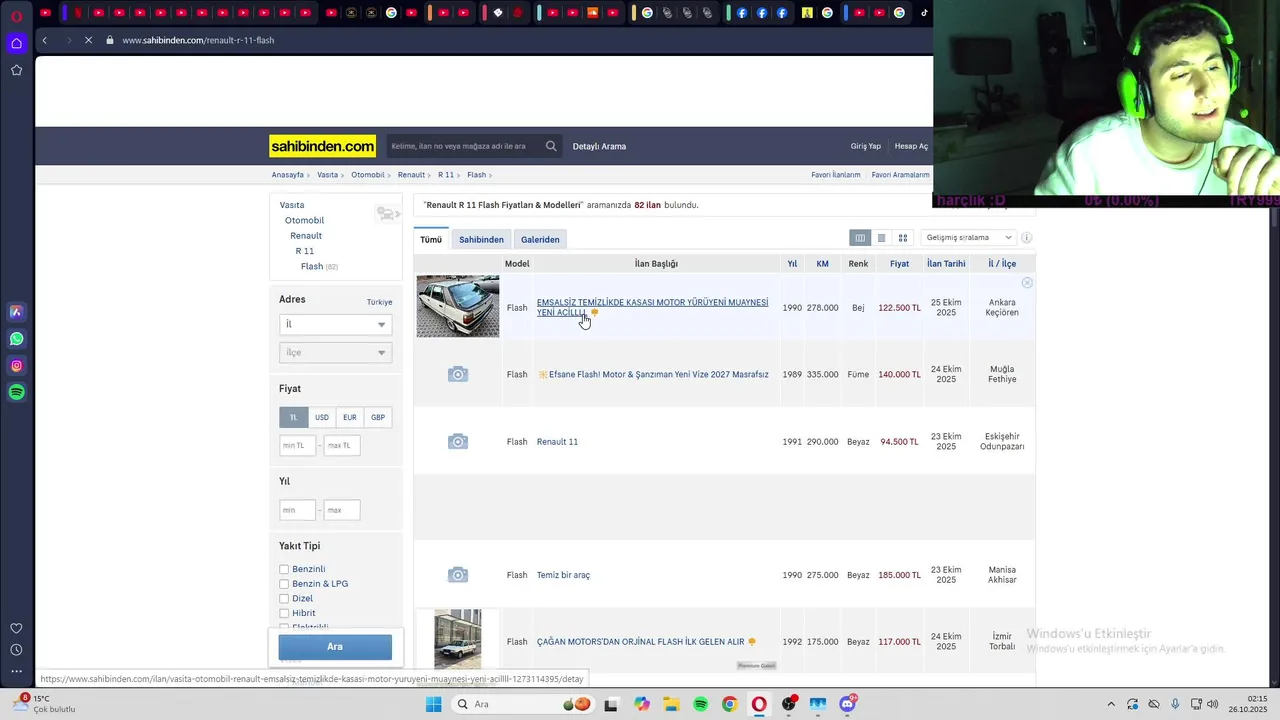Click min TL price input
The image size is (1280, 720).
[x=297, y=445]
